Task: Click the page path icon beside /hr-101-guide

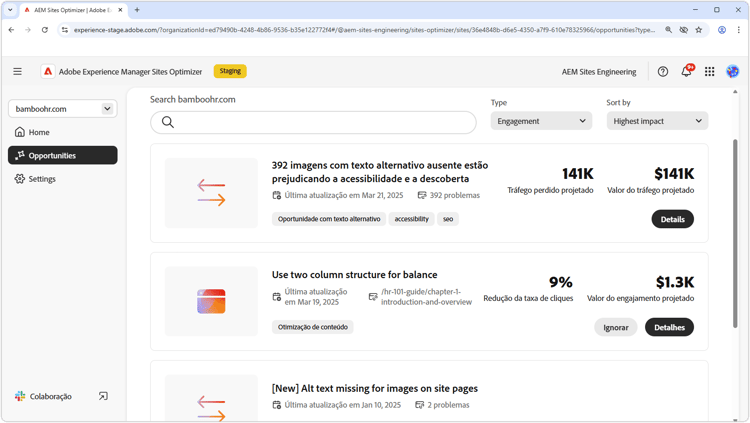Action: [x=373, y=297]
